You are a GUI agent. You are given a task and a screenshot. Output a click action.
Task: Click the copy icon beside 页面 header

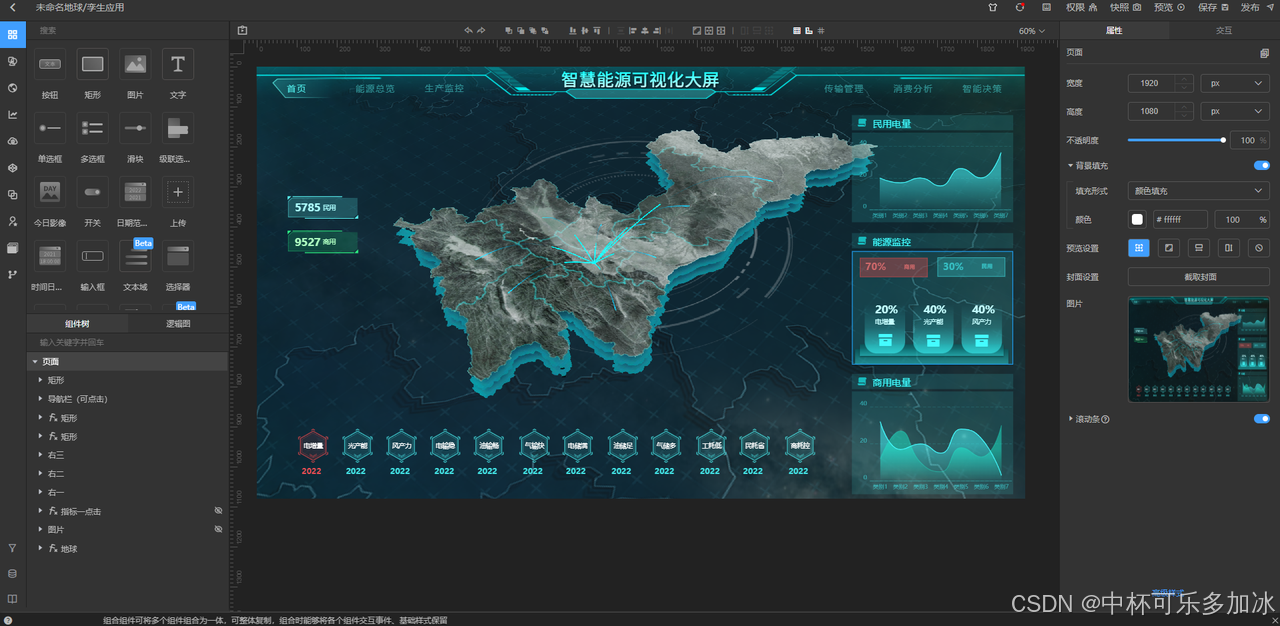(x=1265, y=53)
